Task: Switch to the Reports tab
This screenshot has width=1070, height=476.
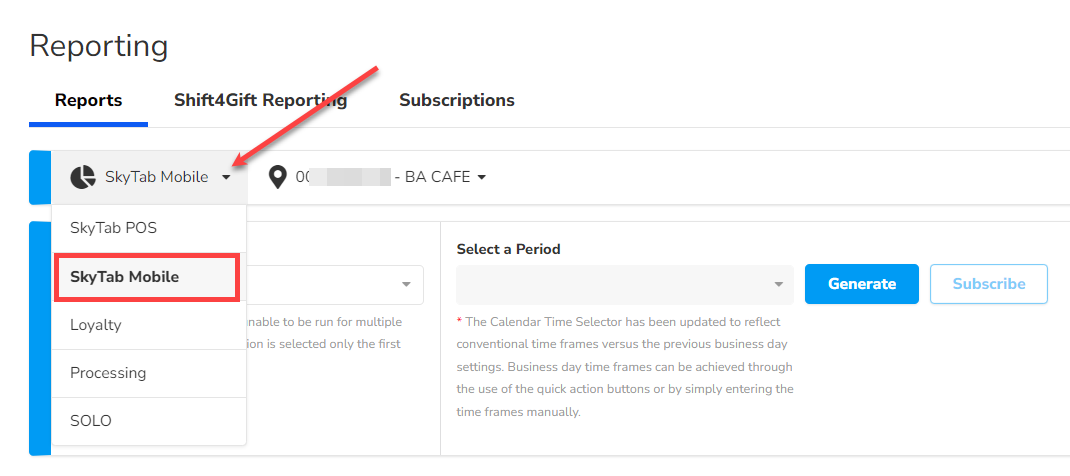Action: tap(88, 100)
